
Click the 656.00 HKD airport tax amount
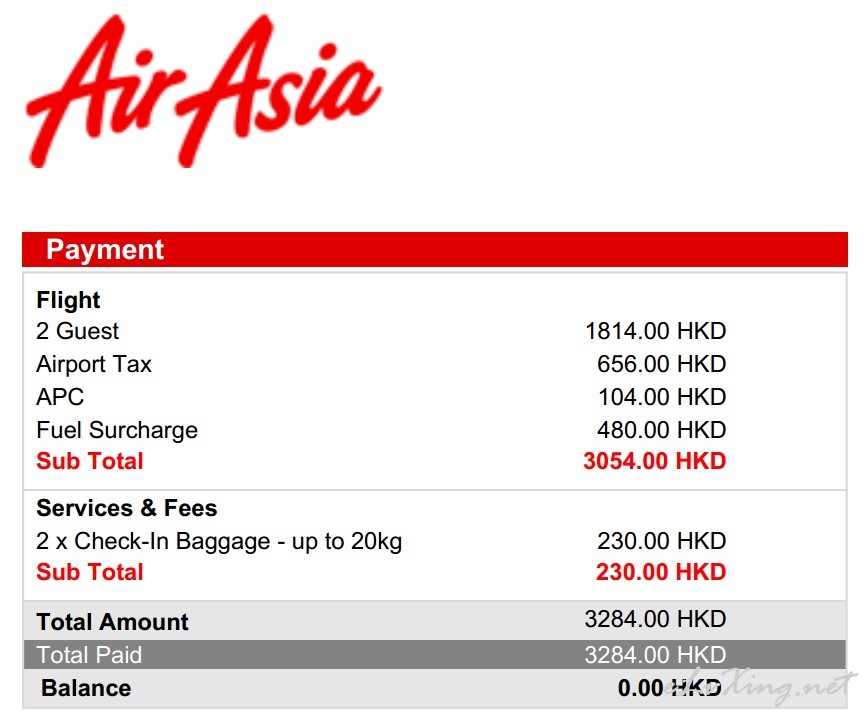coord(662,364)
